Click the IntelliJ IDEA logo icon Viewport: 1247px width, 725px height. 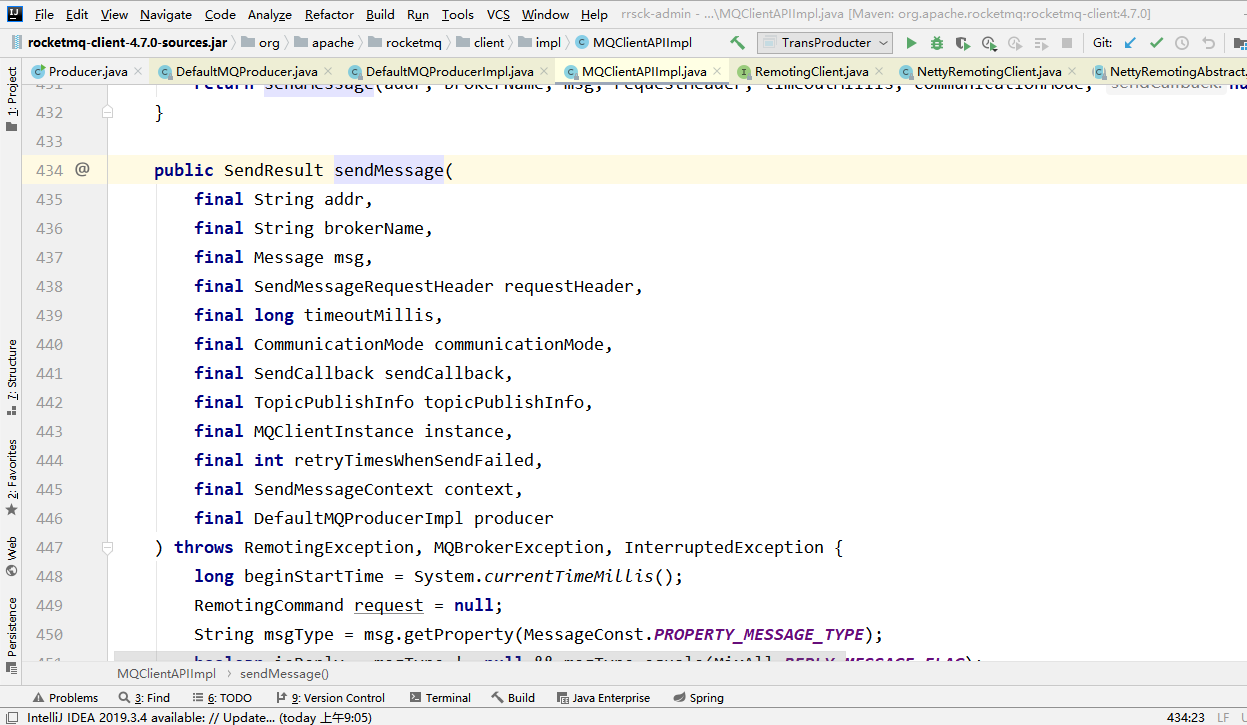pos(14,14)
